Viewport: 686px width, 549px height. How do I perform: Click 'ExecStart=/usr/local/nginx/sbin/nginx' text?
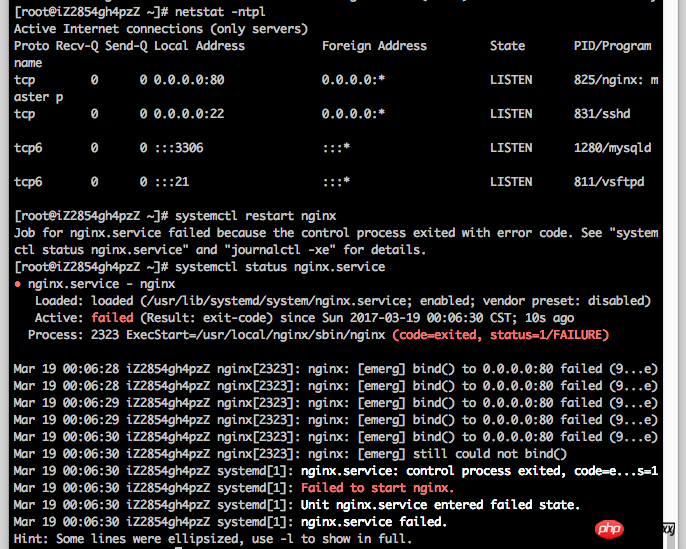tap(256, 335)
